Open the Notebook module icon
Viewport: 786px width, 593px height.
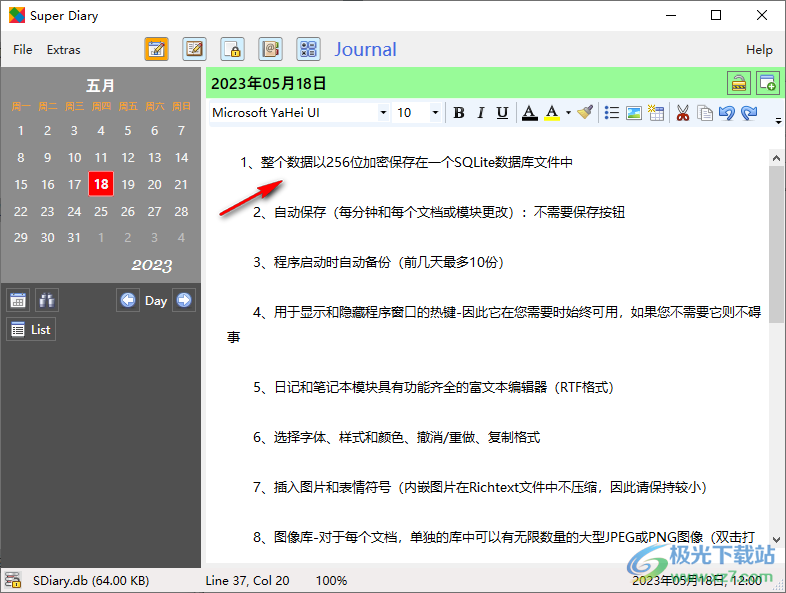point(194,49)
